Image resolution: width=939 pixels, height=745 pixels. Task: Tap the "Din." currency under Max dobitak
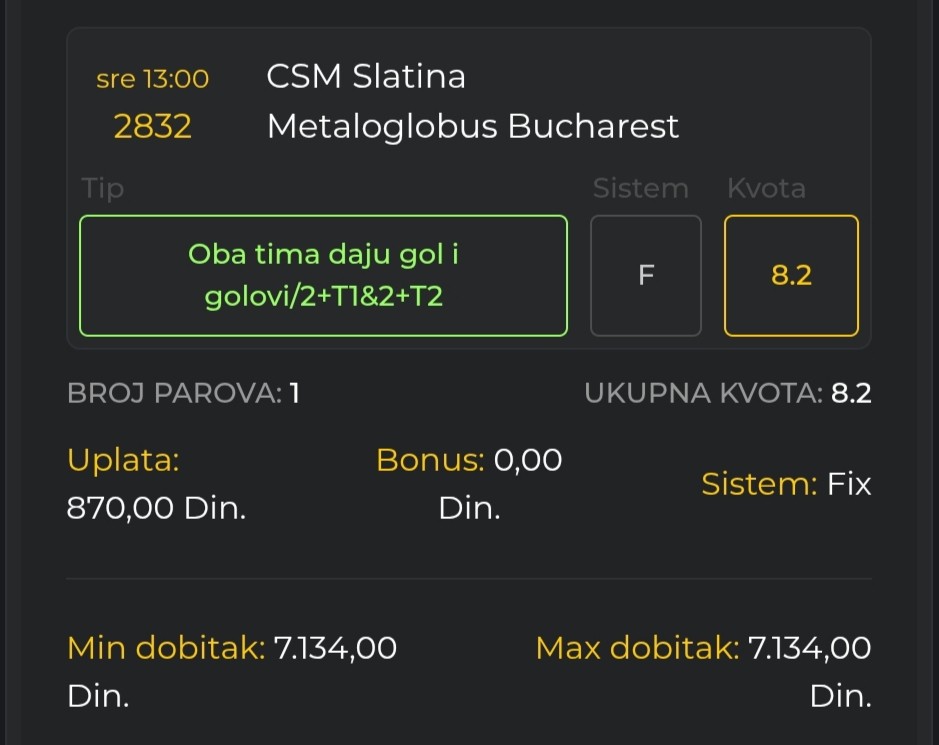click(x=840, y=697)
